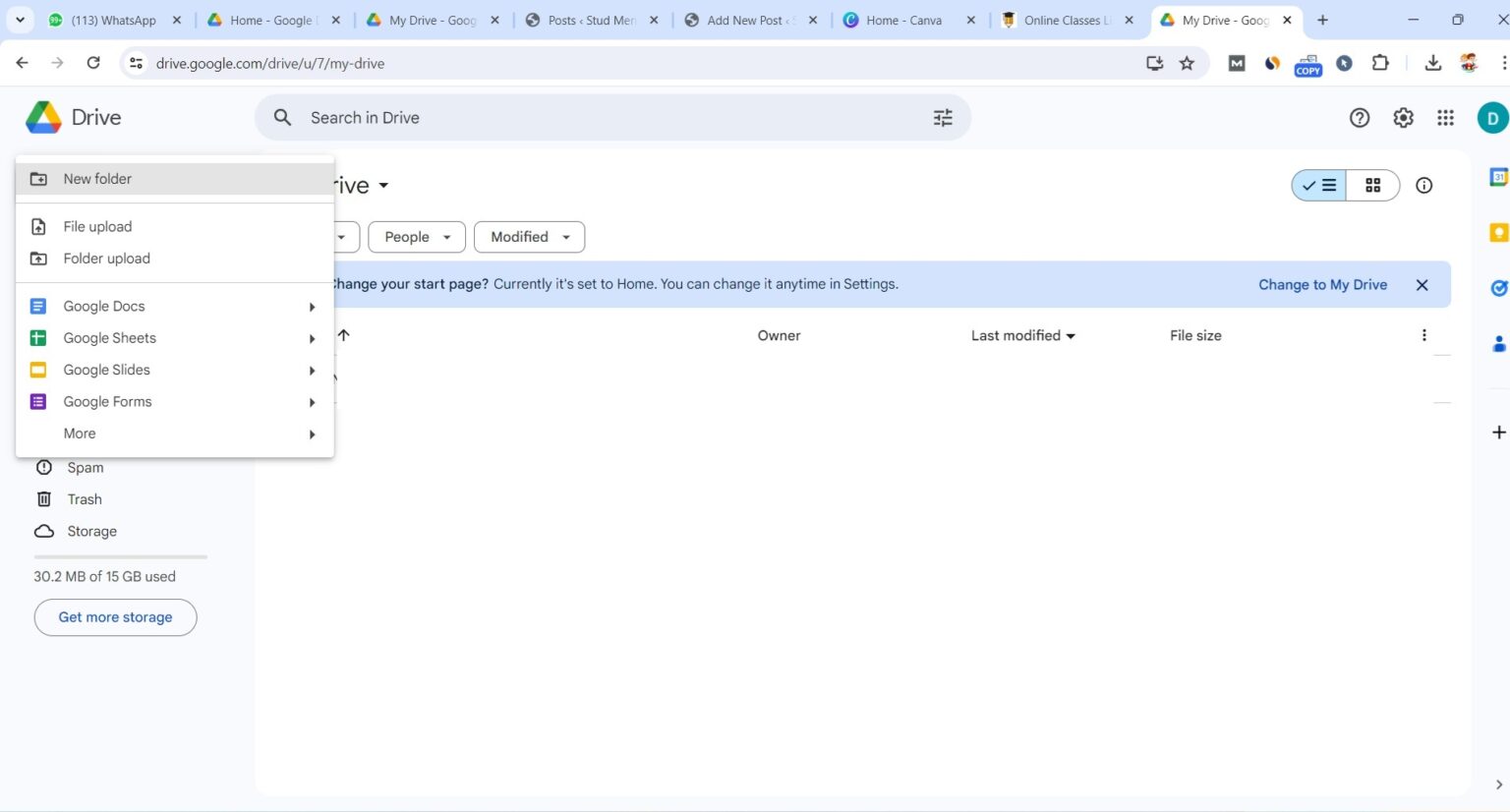Click the Search in Drive field
Image resolution: width=1510 pixels, height=812 pixels.
590,117
